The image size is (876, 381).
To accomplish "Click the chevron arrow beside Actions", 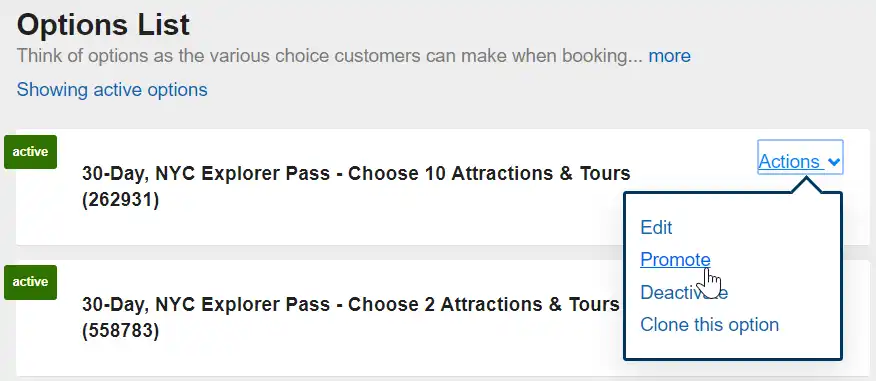I will 834,162.
